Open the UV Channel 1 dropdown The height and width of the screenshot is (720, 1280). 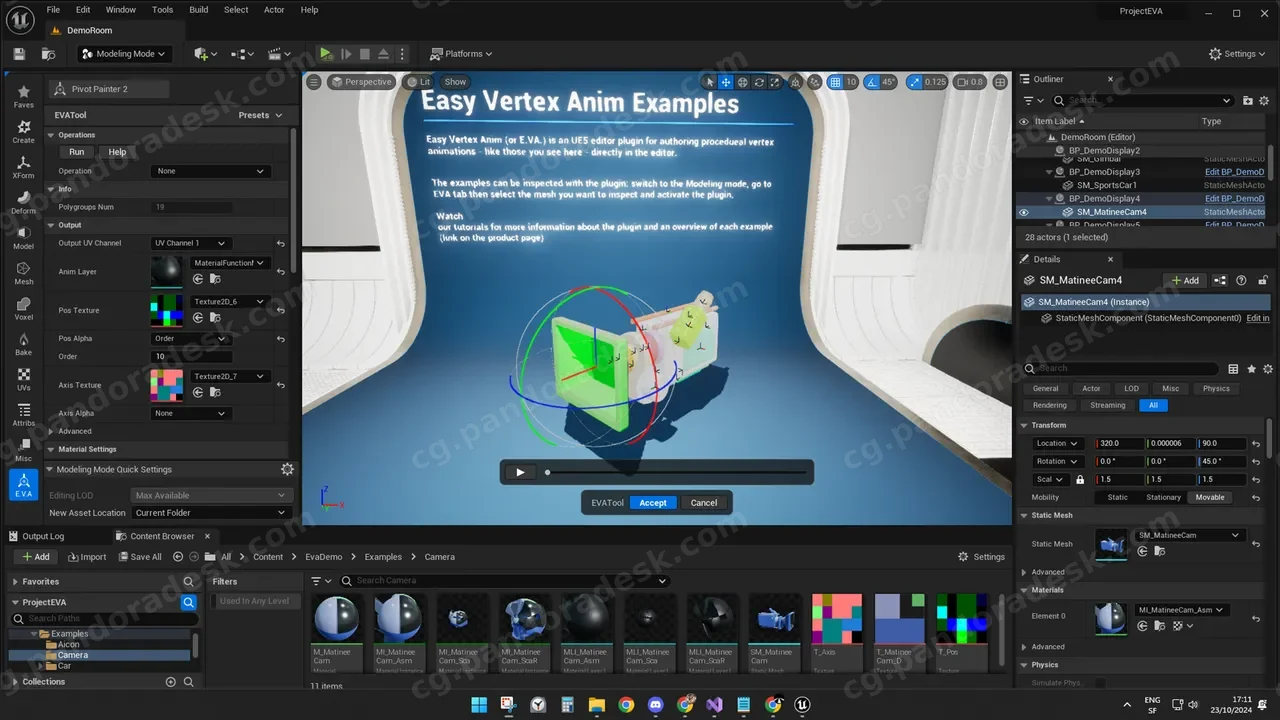190,243
